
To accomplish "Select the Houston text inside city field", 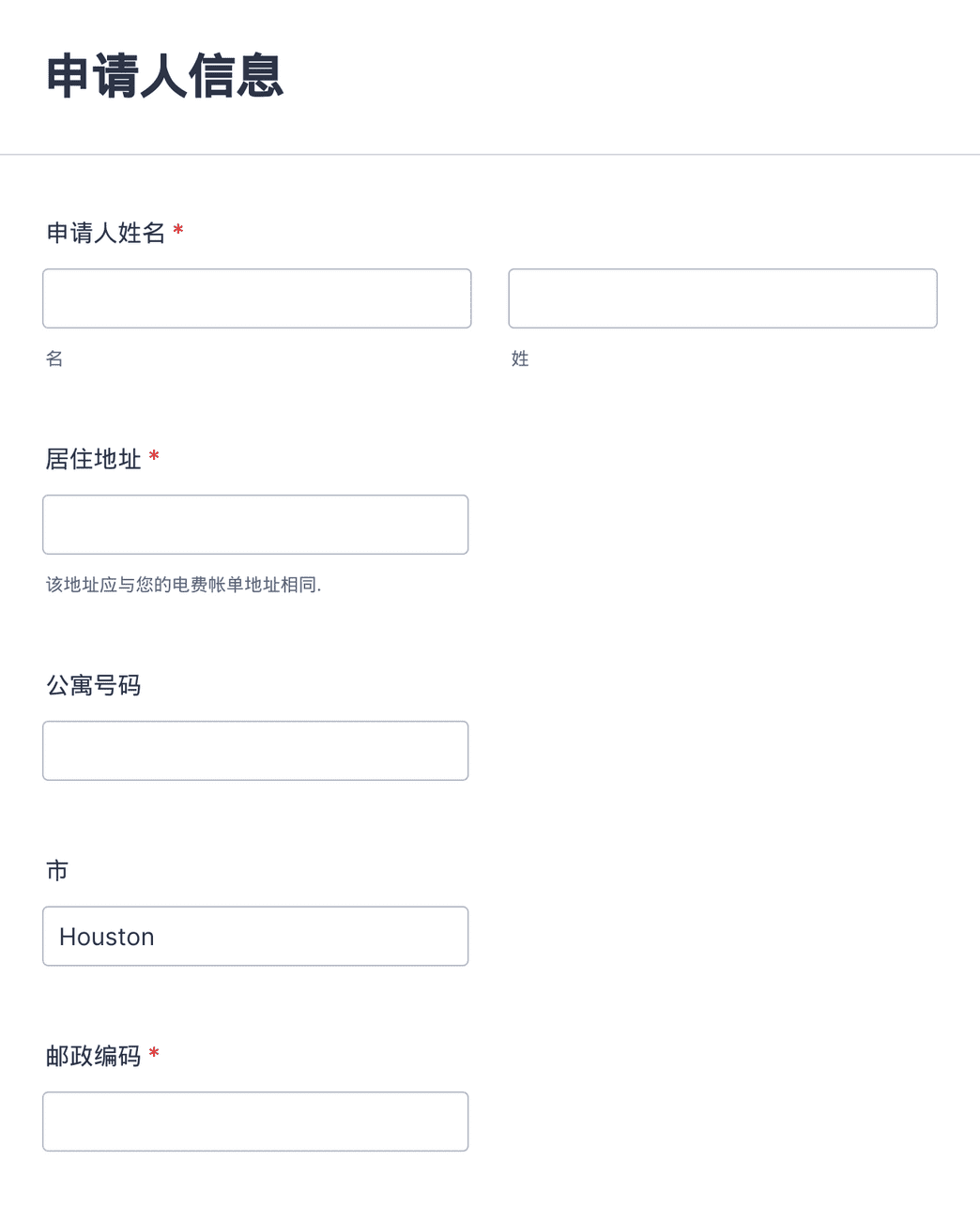I will coord(106,936).
